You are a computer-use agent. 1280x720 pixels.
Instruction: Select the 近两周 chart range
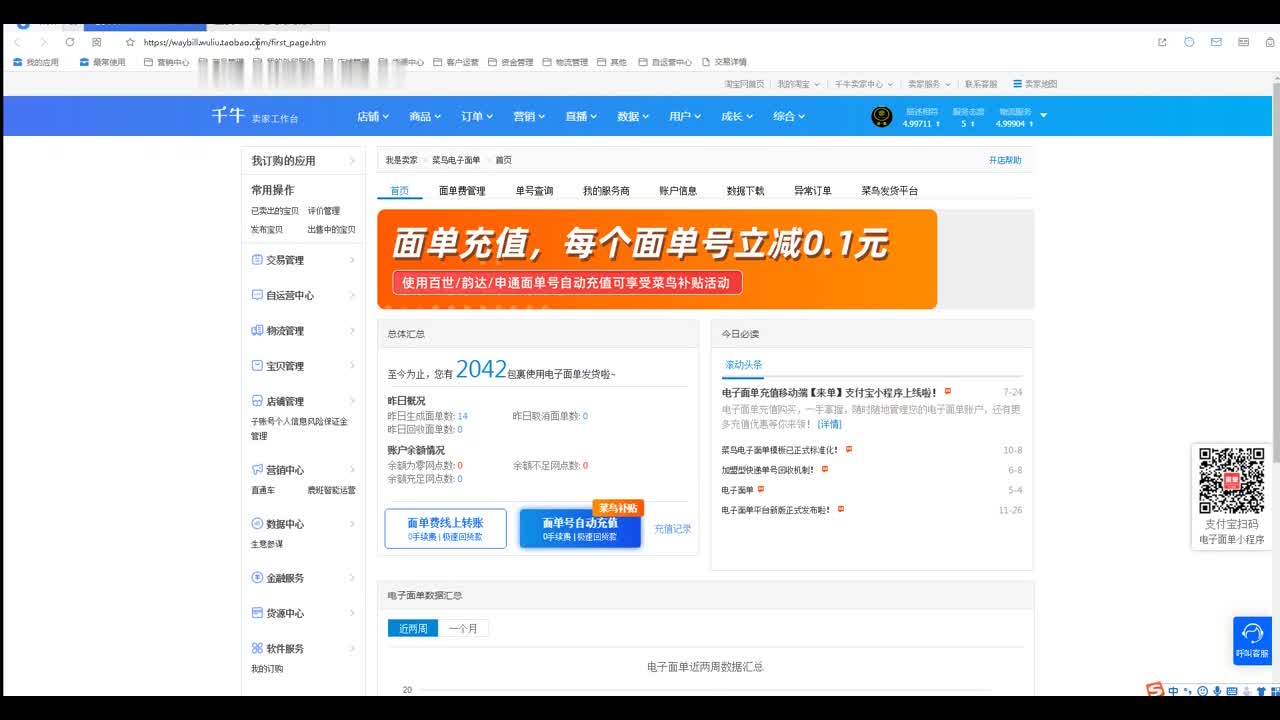pos(413,629)
